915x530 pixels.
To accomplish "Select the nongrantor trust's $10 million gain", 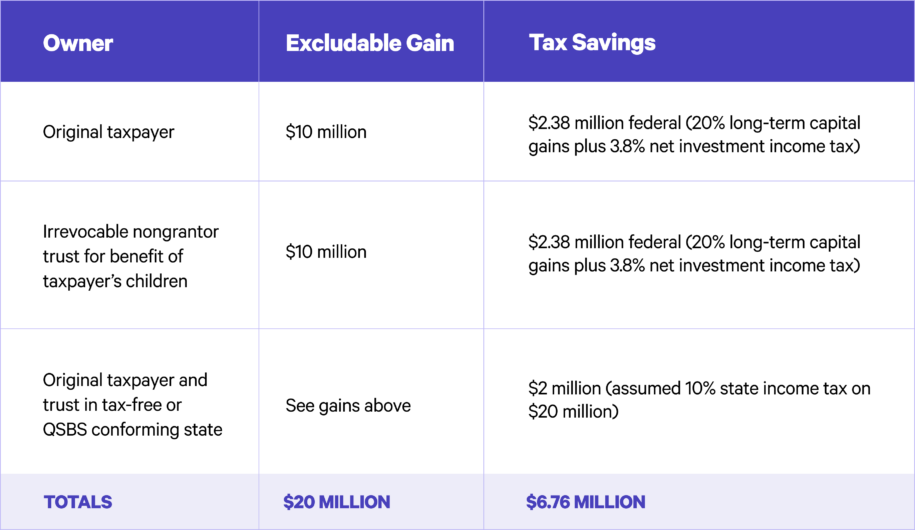I will coord(326,252).
